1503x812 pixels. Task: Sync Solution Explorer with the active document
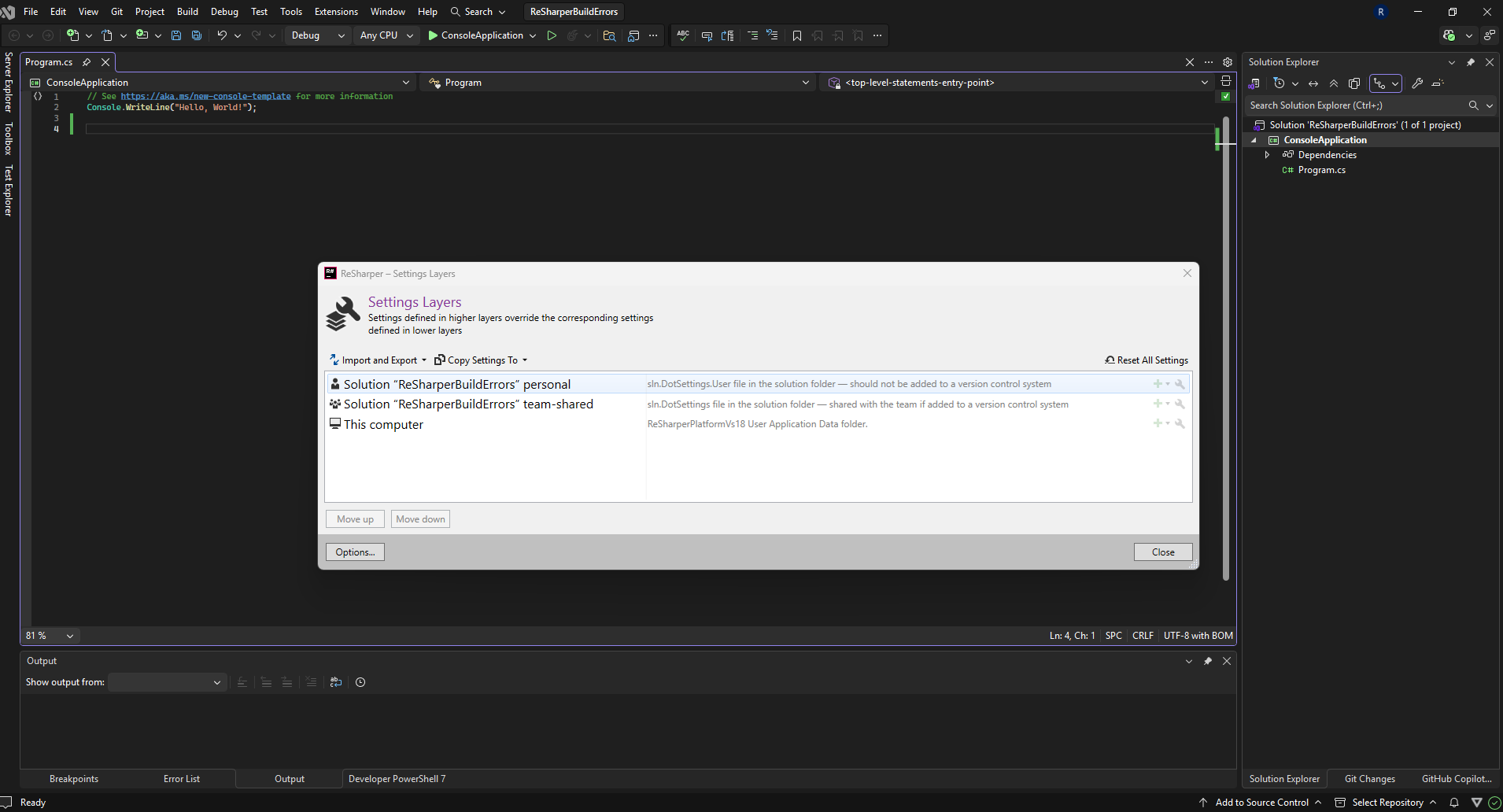(1313, 83)
